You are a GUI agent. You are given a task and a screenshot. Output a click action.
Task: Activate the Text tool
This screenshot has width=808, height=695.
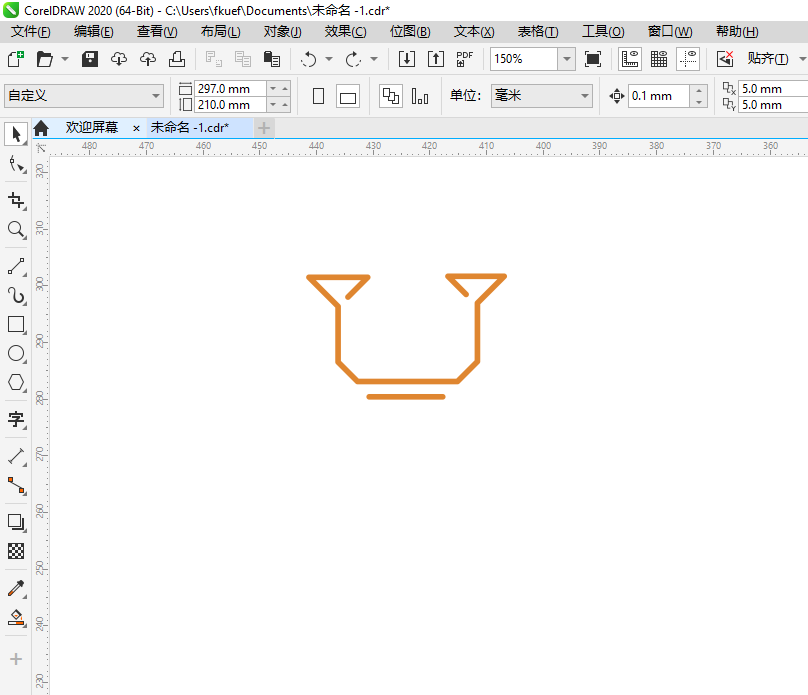click(x=16, y=419)
